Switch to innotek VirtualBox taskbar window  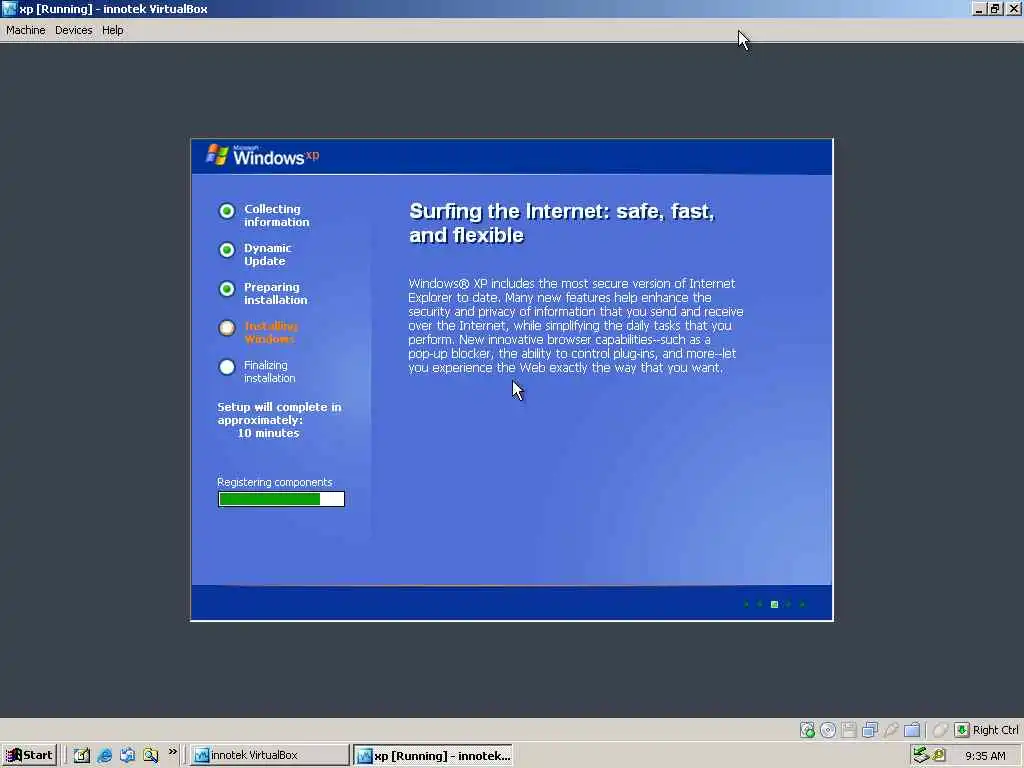(270, 755)
